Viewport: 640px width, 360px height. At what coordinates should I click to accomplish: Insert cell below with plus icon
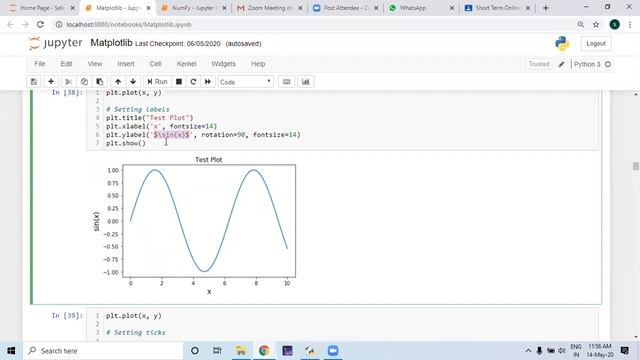(51, 82)
